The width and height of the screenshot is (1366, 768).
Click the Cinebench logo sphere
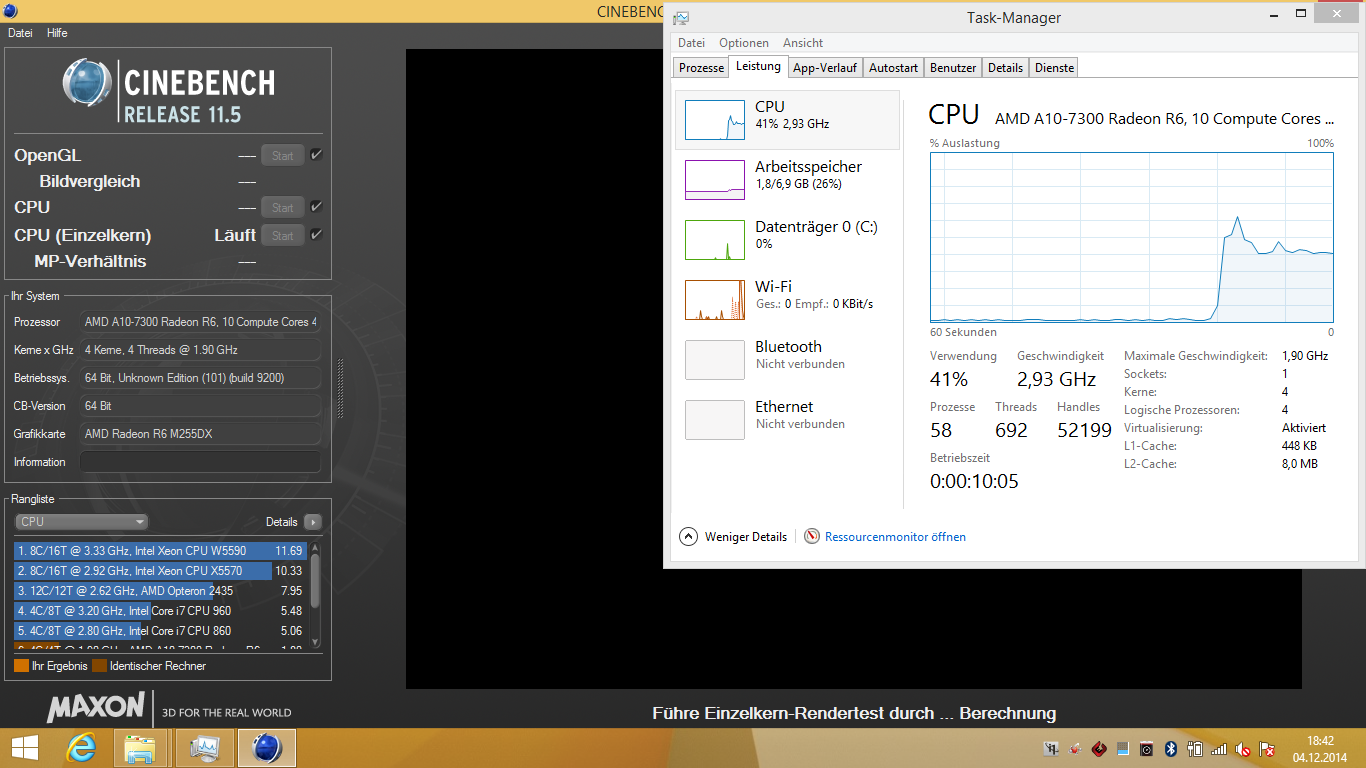[87, 83]
